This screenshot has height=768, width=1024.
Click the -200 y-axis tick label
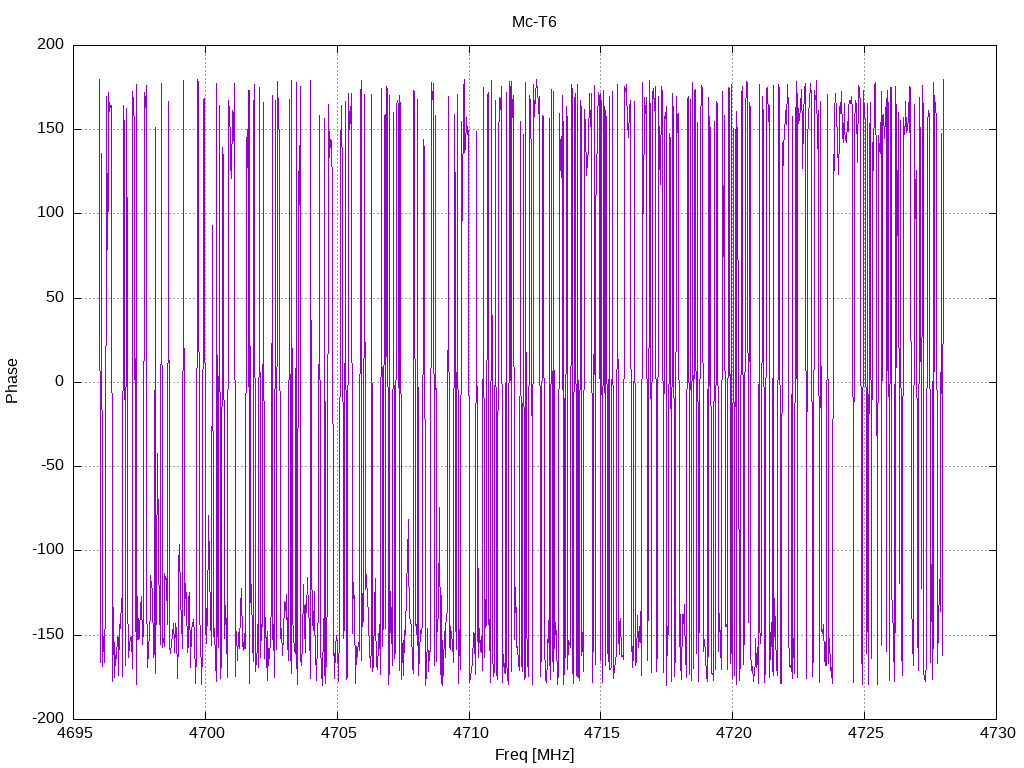point(48,718)
